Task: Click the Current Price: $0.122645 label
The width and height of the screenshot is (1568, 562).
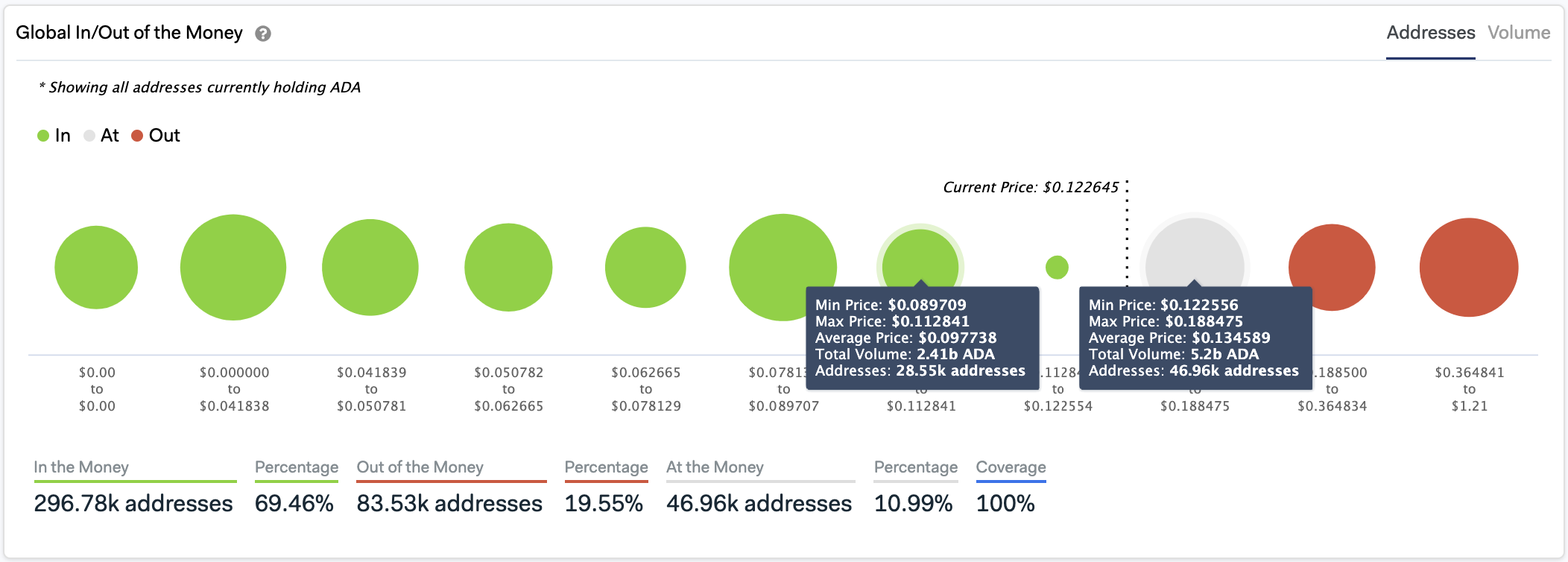Action: [x=1031, y=188]
